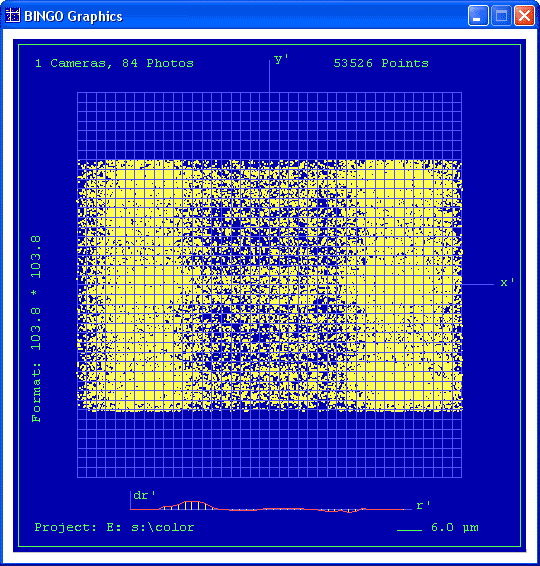Click the dr' label of distortion curve
This screenshot has height=566, width=540.
click(144, 495)
